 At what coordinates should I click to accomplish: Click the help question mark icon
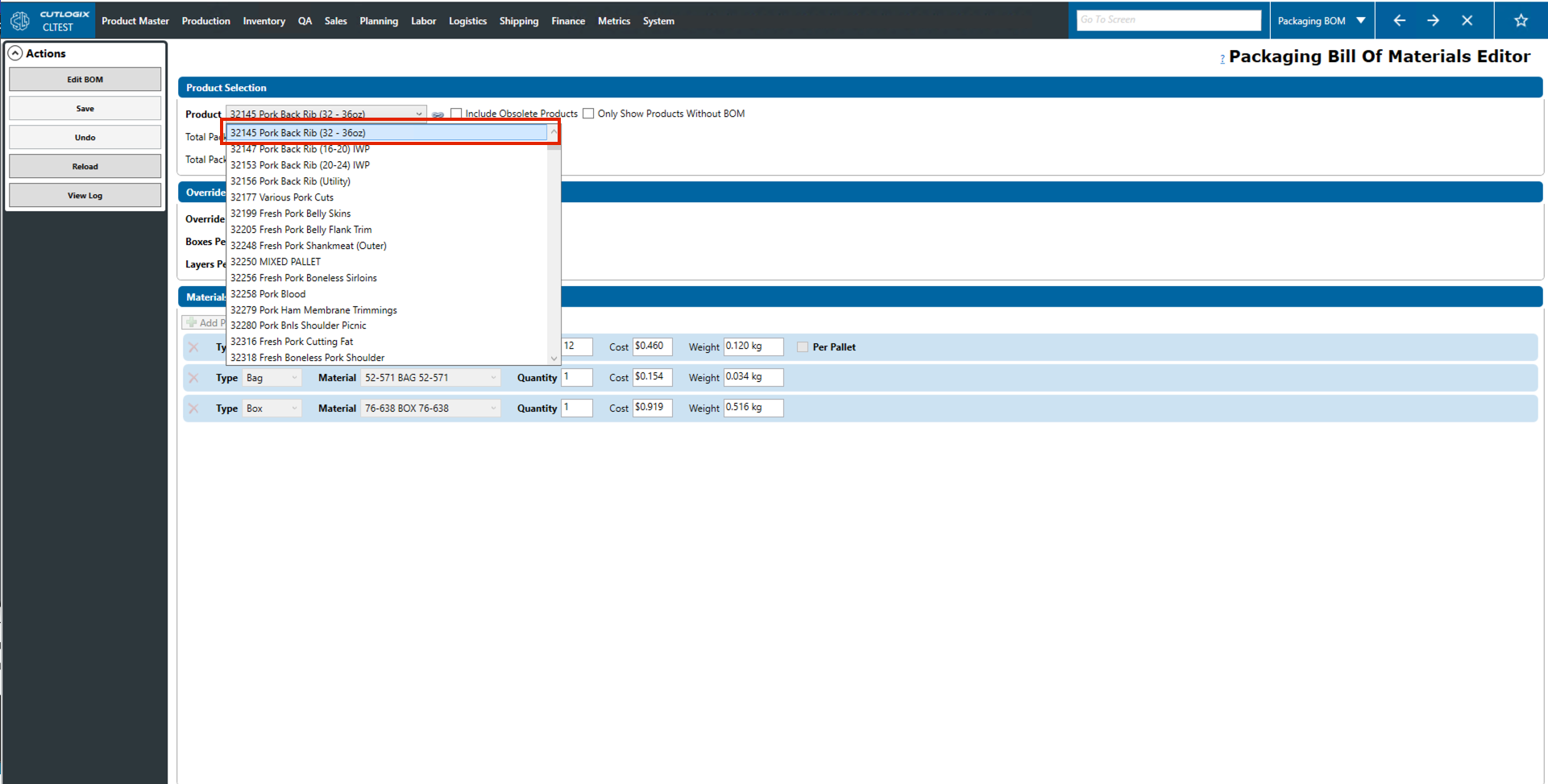point(1222,59)
